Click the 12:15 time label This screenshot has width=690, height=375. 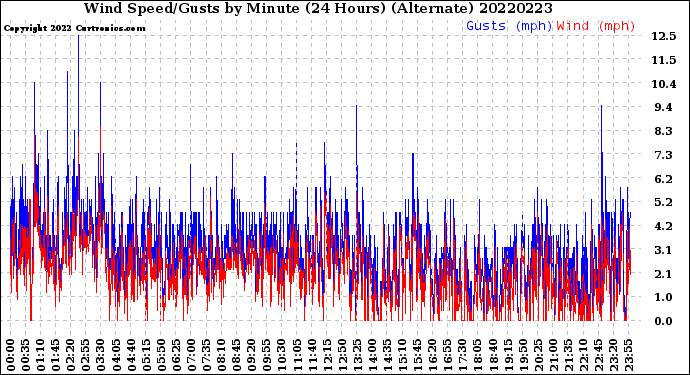click(x=327, y=355)
